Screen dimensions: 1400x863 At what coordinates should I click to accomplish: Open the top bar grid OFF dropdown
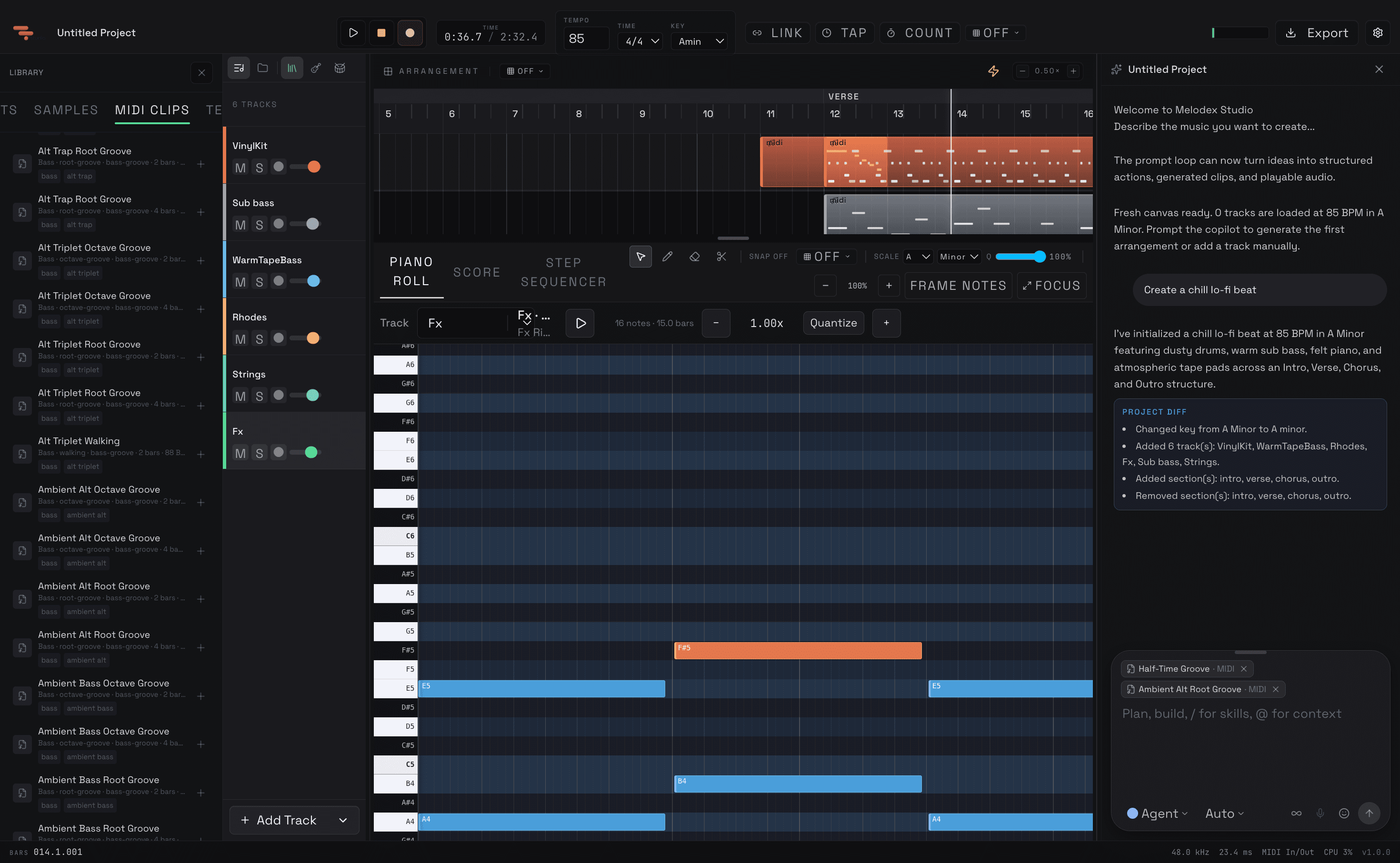[x=995, y=33]
